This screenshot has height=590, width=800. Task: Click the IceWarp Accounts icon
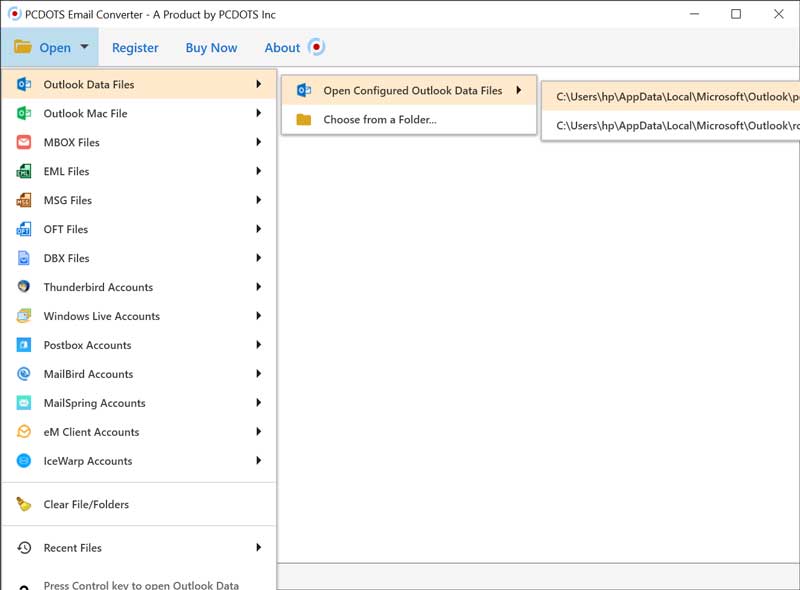(x=23, y=460)
